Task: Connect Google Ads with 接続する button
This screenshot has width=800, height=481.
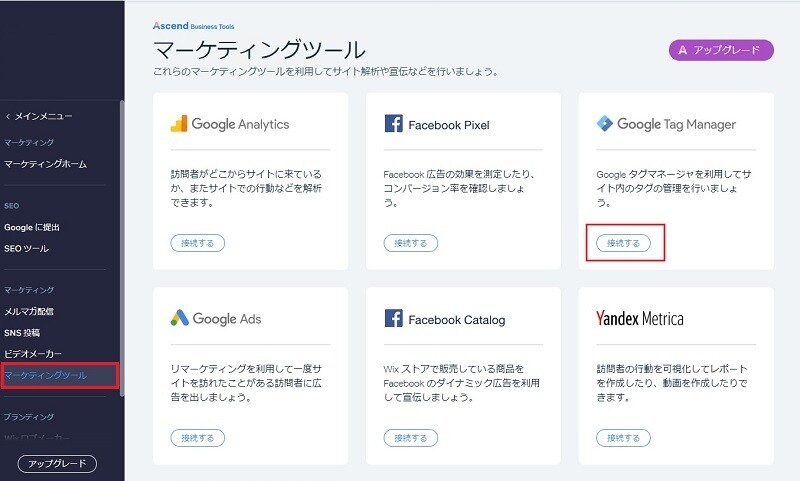Action: tap(197, 438)
